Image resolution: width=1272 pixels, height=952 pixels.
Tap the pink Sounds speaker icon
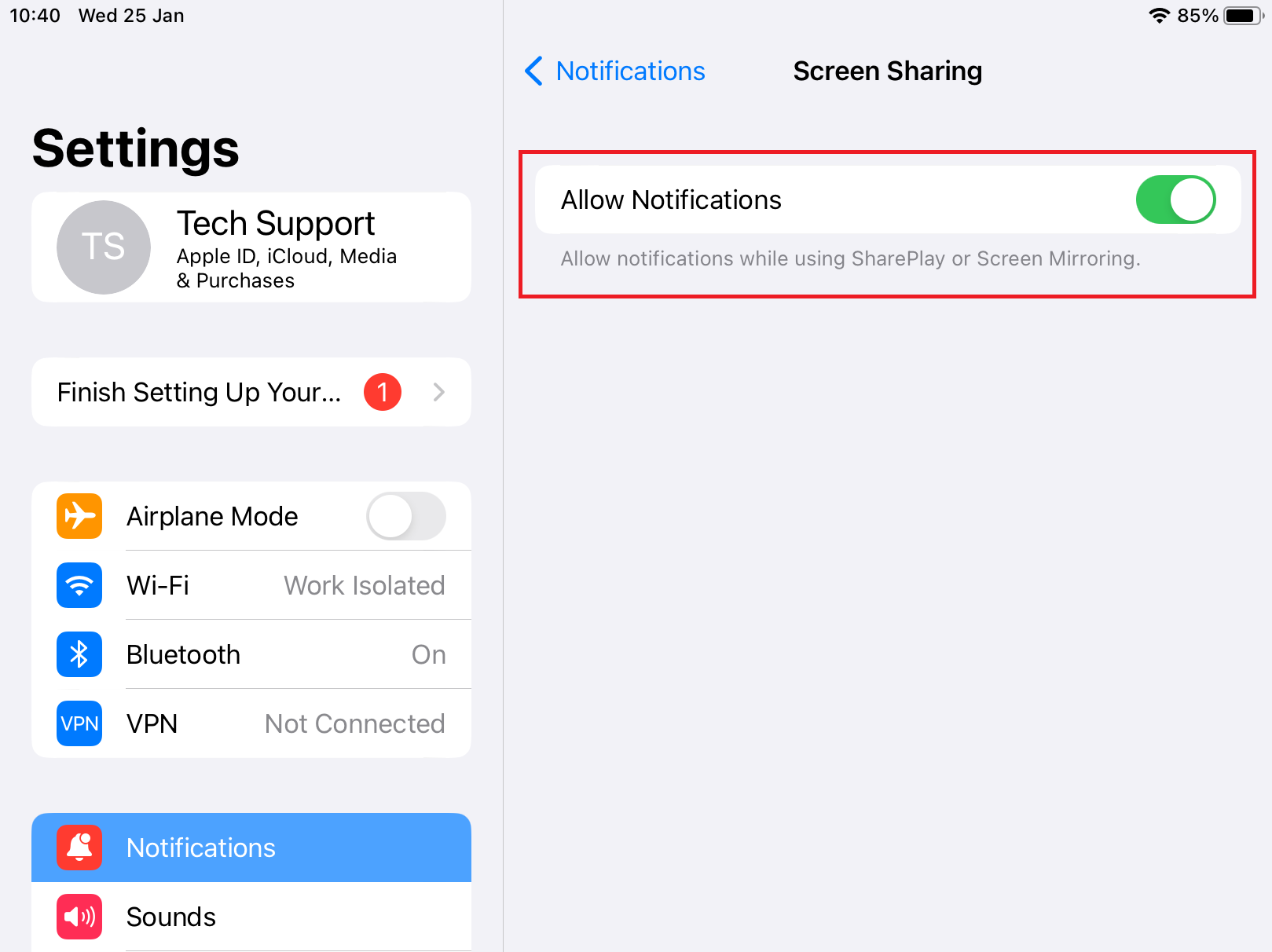click(79, 917)
